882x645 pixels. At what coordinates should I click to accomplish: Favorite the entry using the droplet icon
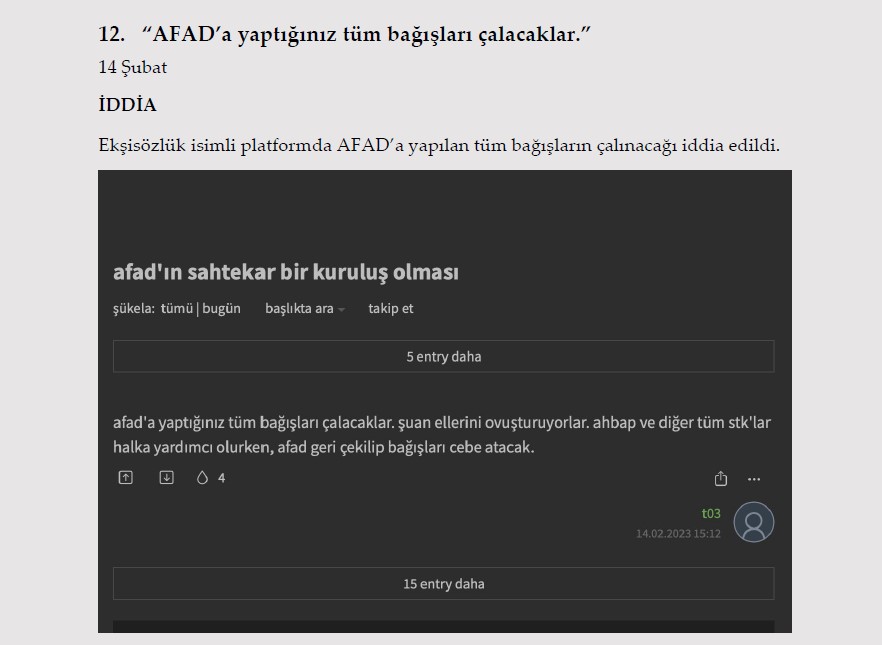(x=203, y=478)
